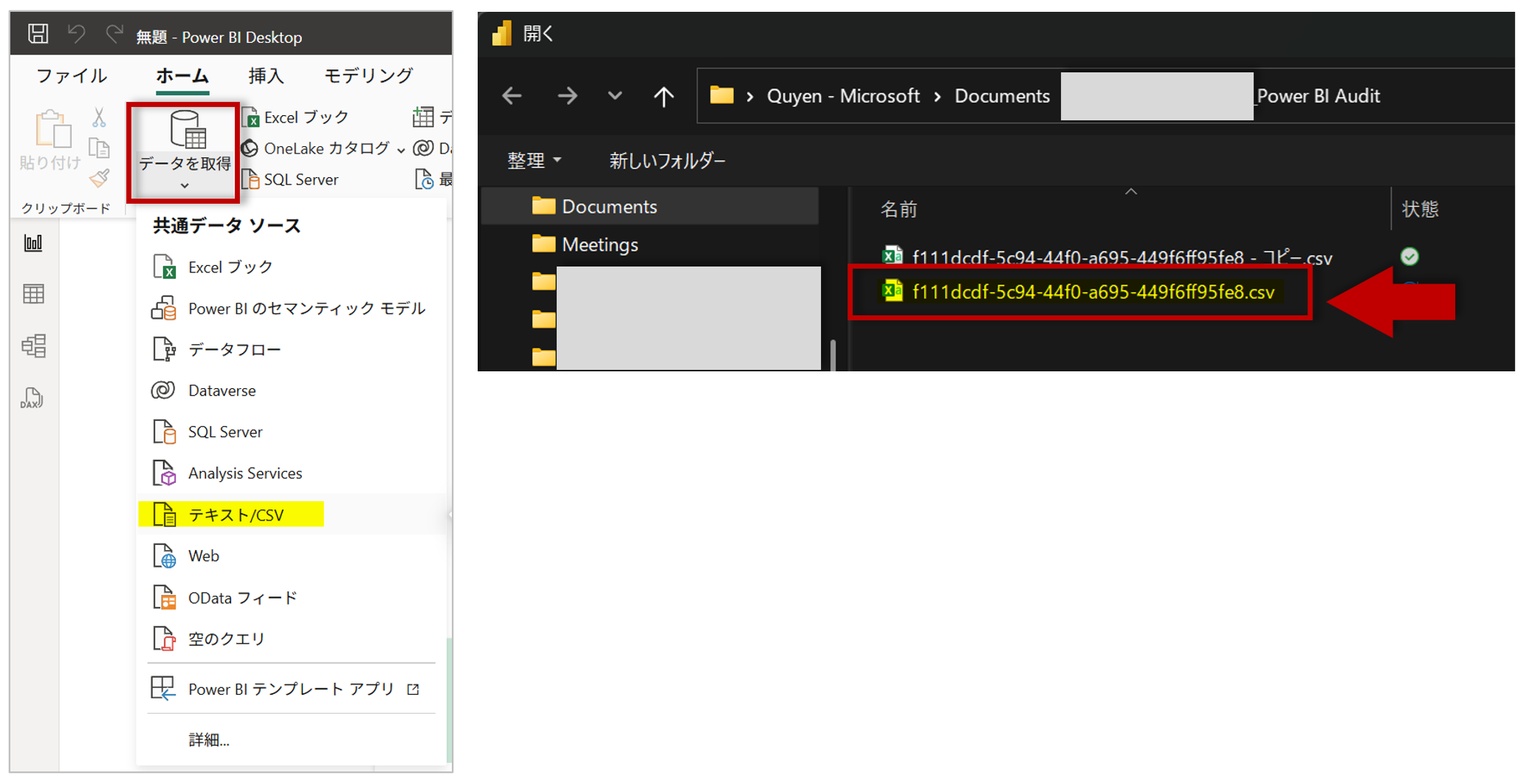Viewport: 1529px width, 784px height.
Task: Select テキスト/CSV data source
Action: (x=292, y=515)
